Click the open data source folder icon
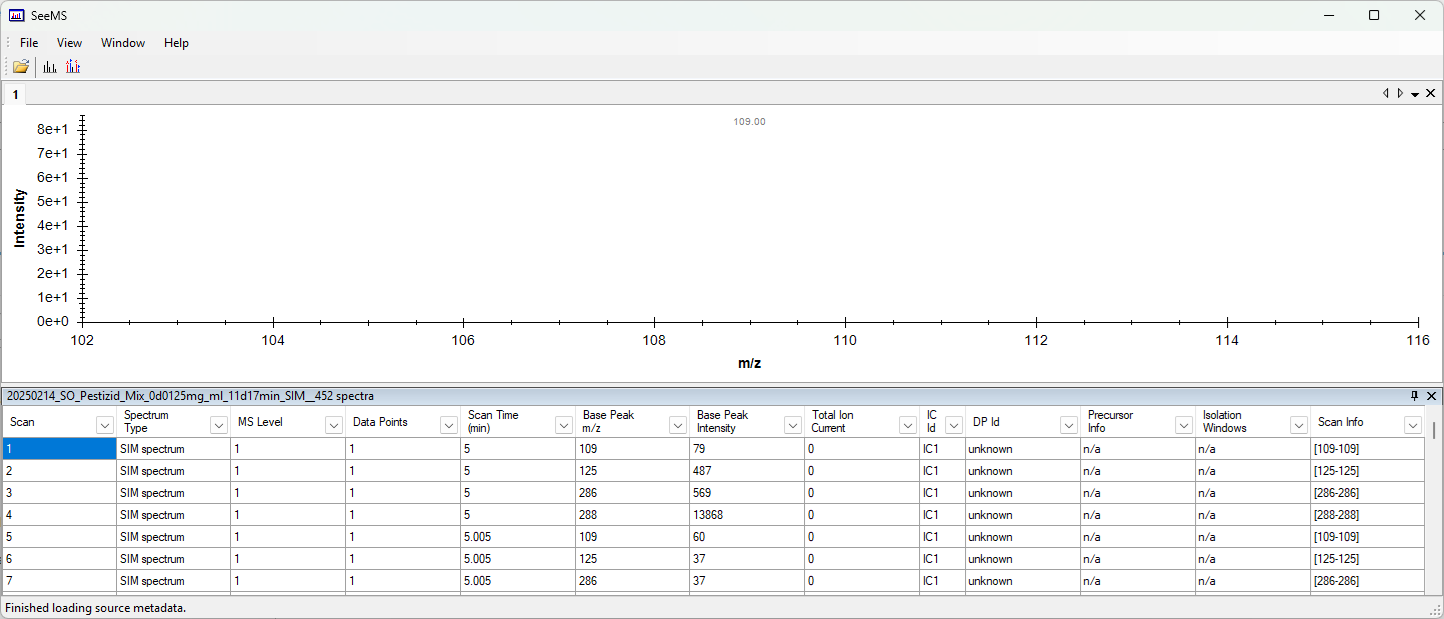1444x619 pixels. click(20, 67)
